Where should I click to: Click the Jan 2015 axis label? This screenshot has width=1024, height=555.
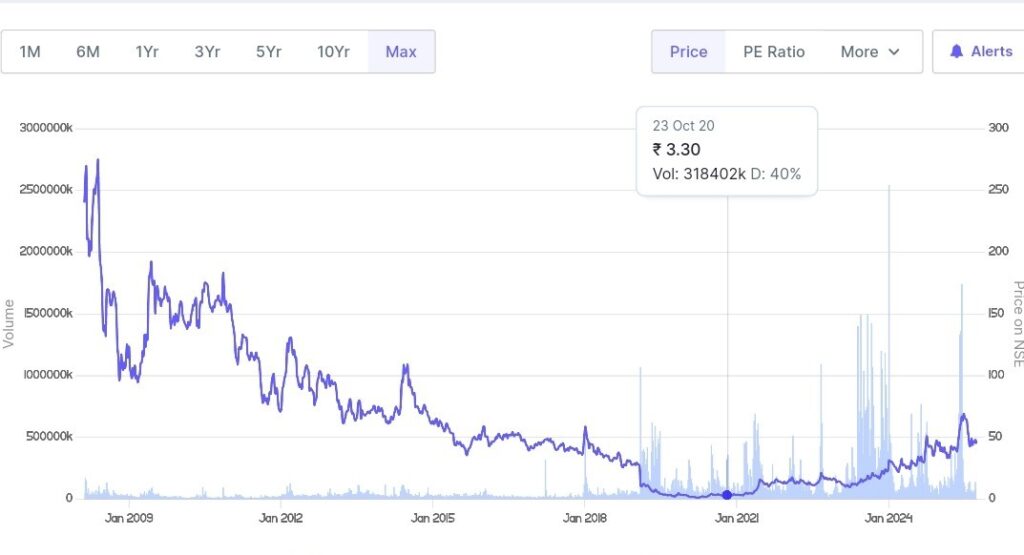click(434, 518)
